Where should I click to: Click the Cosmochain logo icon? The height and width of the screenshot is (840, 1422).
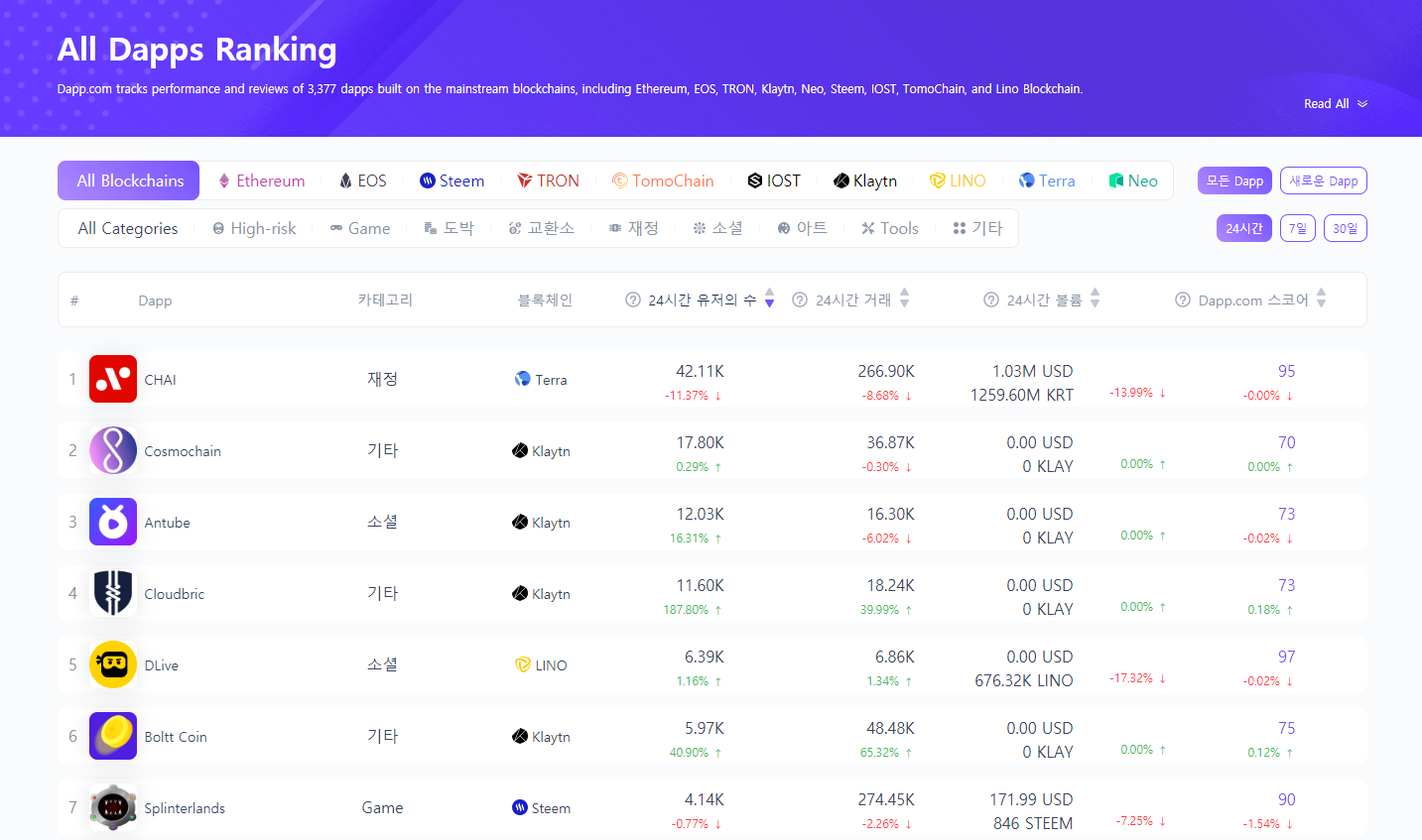coord(113,450)
